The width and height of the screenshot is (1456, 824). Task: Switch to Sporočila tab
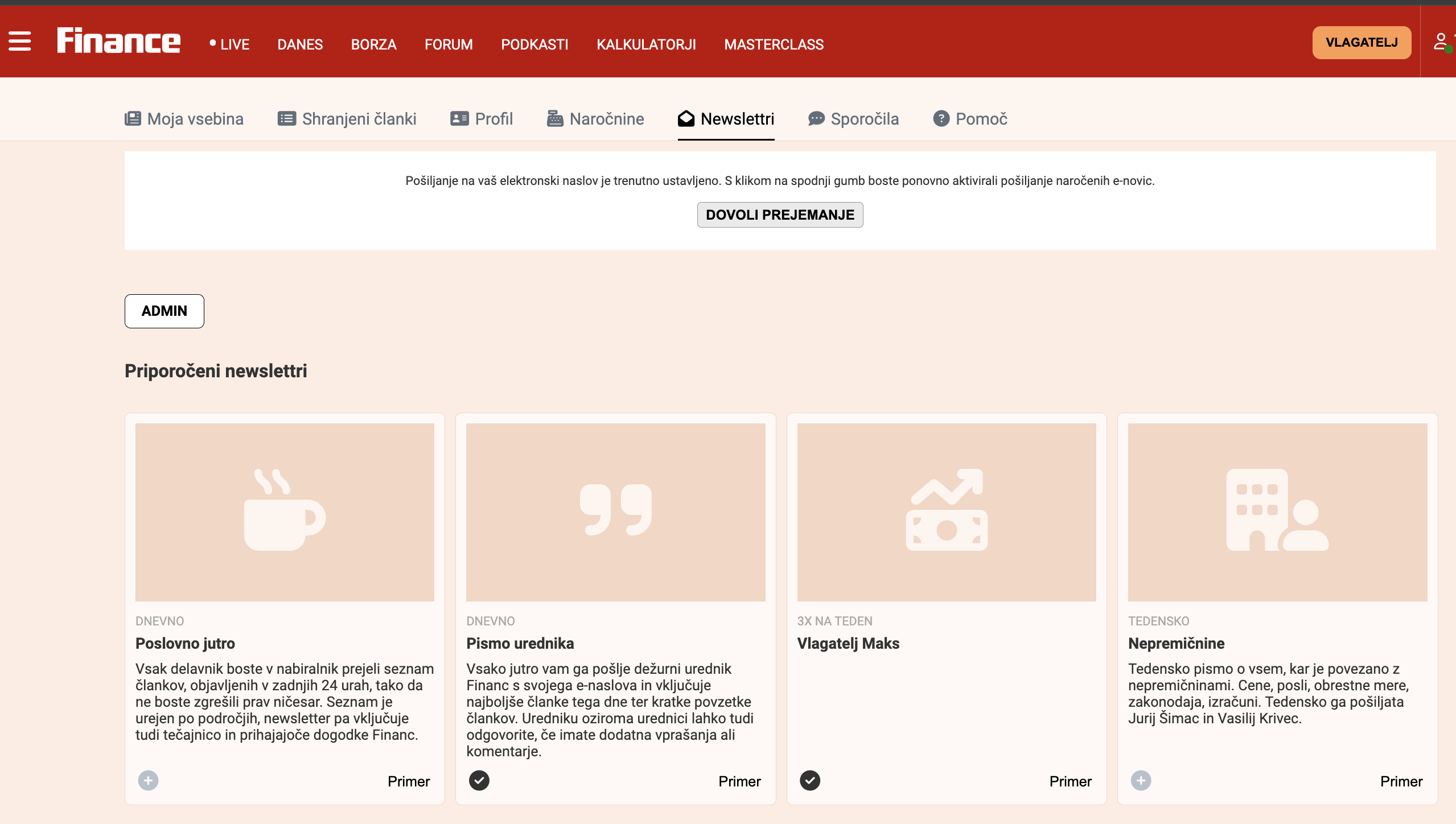coord(854,118)
